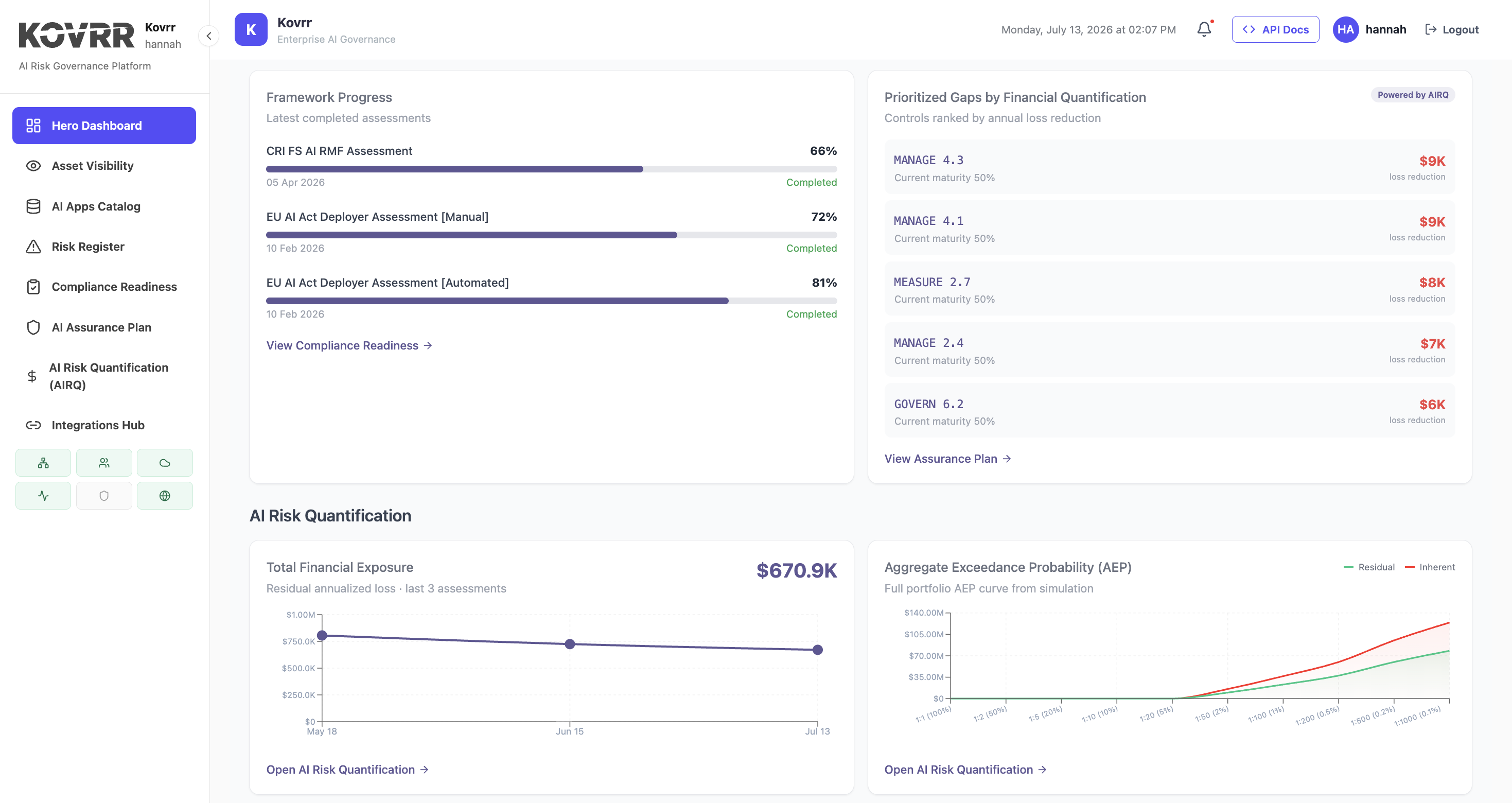Viewport: 1512px width, 803px height.
Task: Open the MANAGE 2.4 gap row
Action: coord(1170,350)
